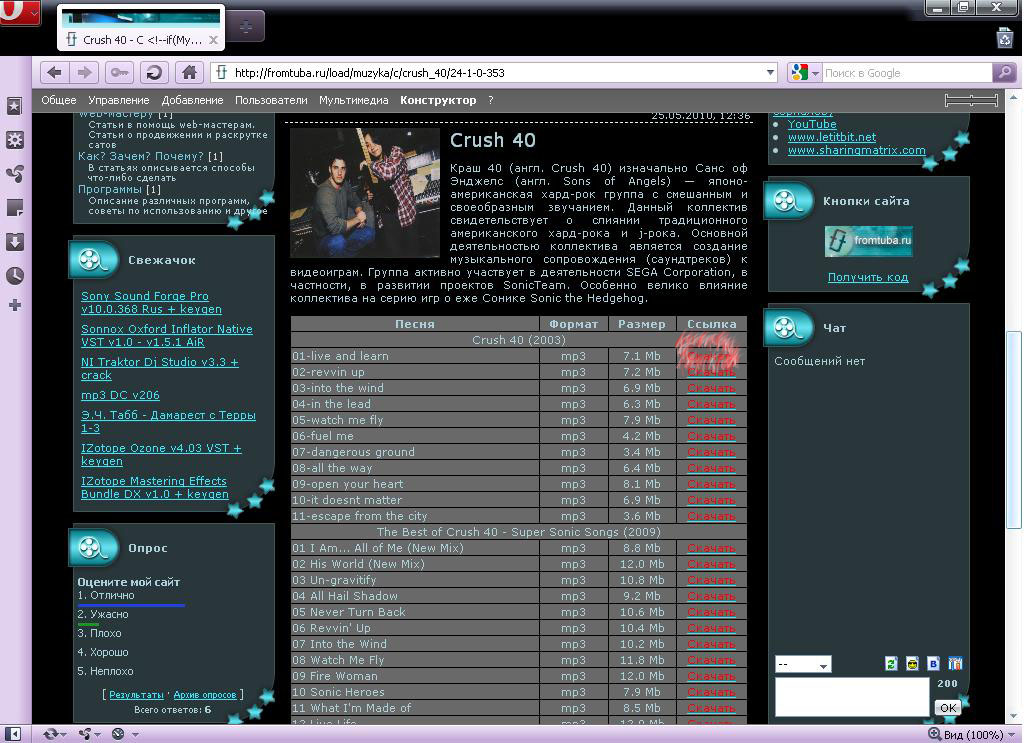Click the password manager key button

pos(119,72)
